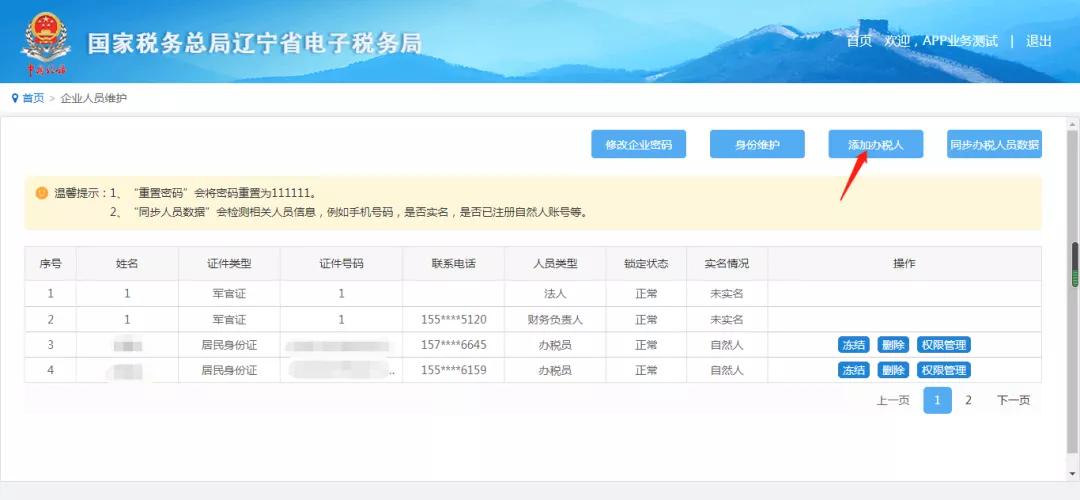Viewport: 1080px width, 500px height.
Task: Click 欢迎，APP业务测试 user text
Action: [x=941, y=41]
